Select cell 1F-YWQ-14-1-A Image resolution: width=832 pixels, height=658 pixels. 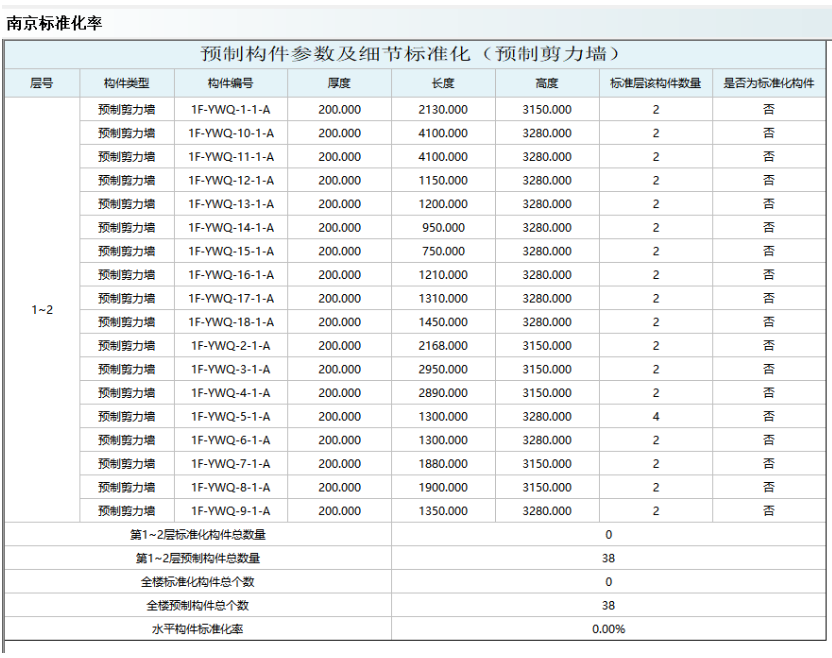pyautogui.click(x=231, y=228)
